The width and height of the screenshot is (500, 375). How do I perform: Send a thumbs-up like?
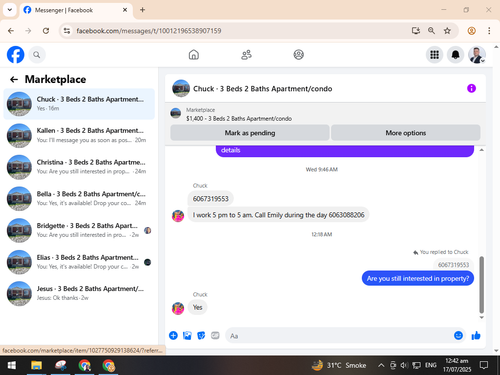(x=476, y=335)
